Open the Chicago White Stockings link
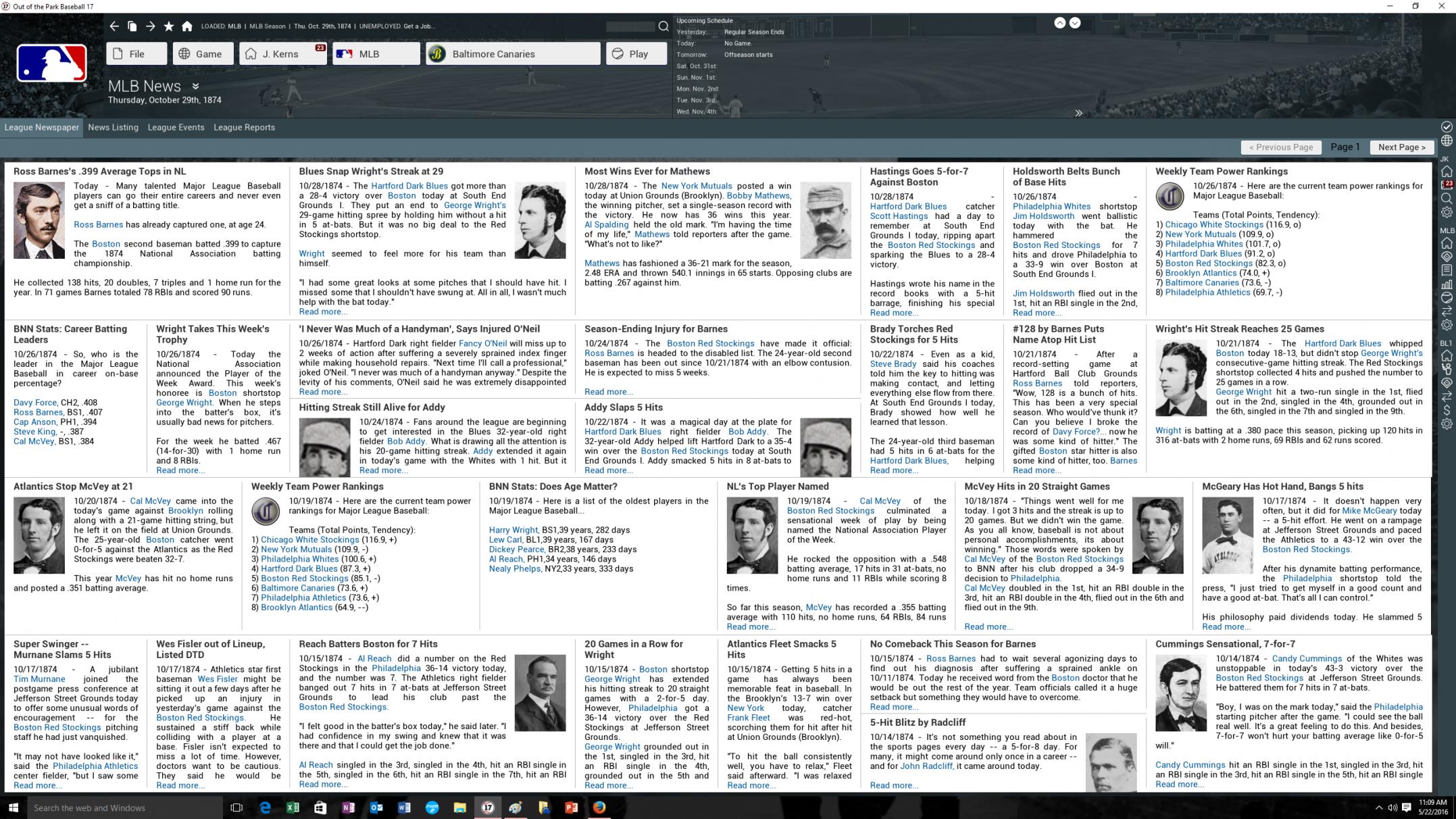 [1213, 224]
